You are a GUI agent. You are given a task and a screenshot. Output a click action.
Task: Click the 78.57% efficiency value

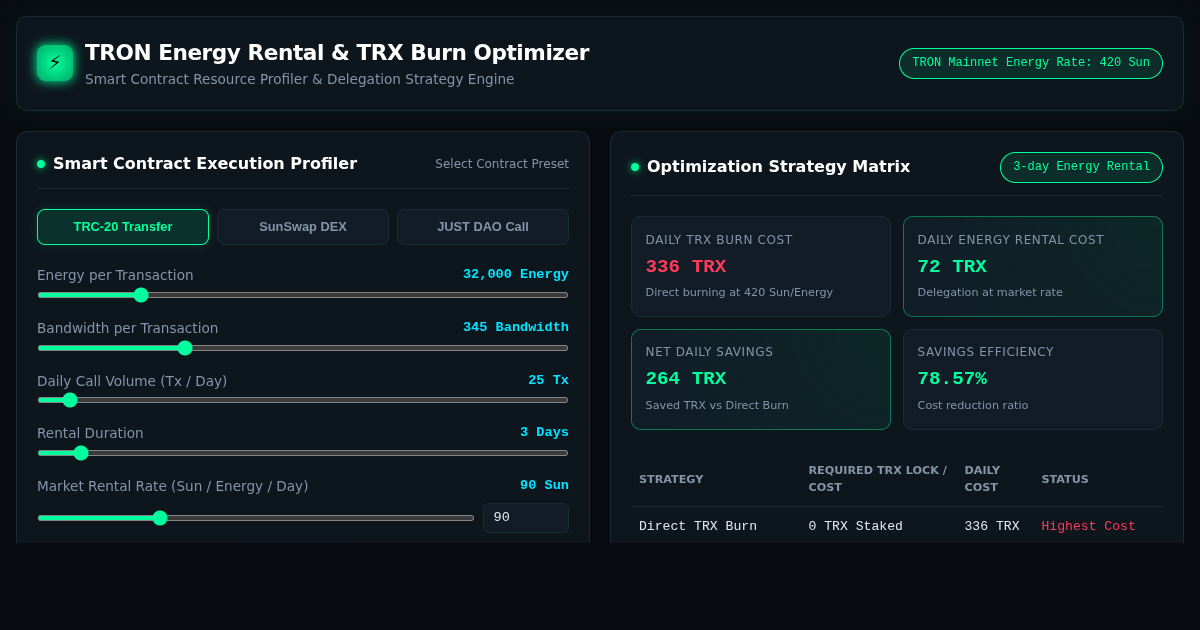pyautogui.click(x=952, y=379)
